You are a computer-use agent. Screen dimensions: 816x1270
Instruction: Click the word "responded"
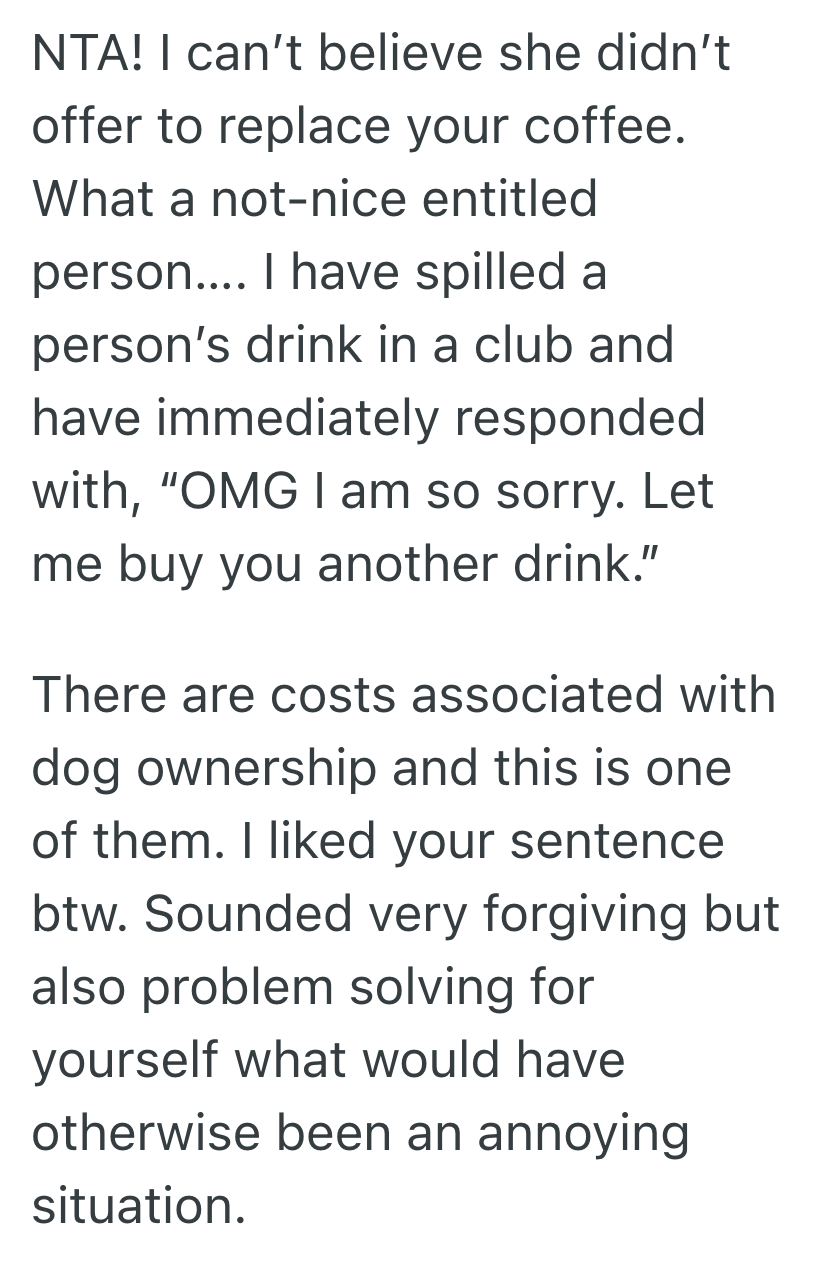click(580, 418)
